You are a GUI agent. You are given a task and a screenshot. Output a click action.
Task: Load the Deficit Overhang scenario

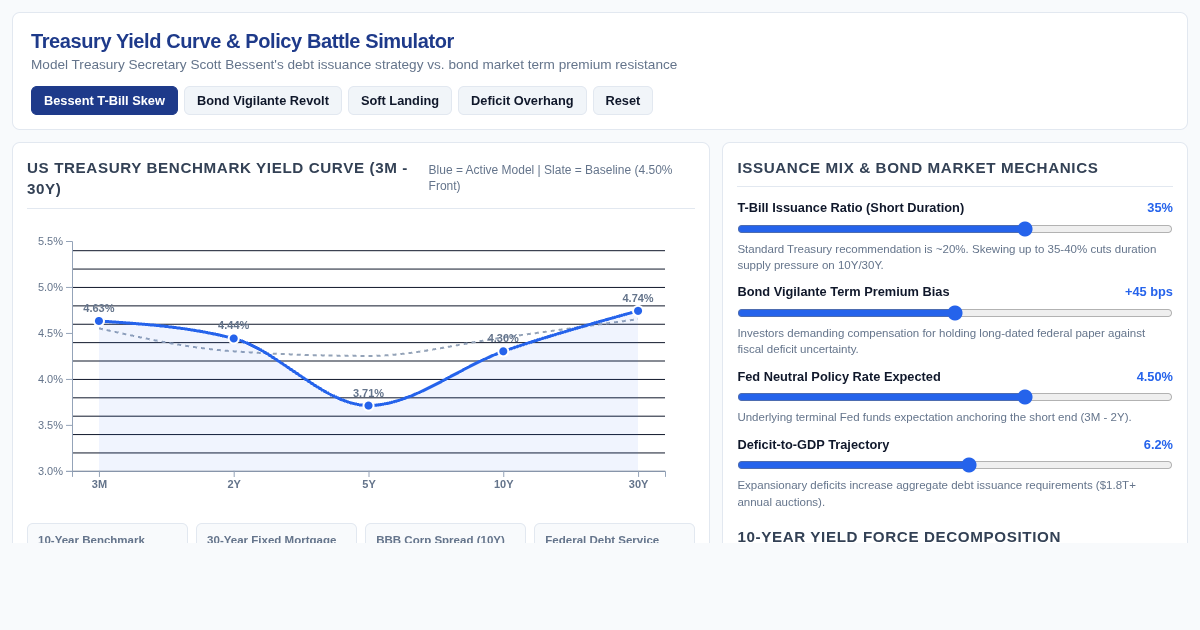(x=522, y=100)
